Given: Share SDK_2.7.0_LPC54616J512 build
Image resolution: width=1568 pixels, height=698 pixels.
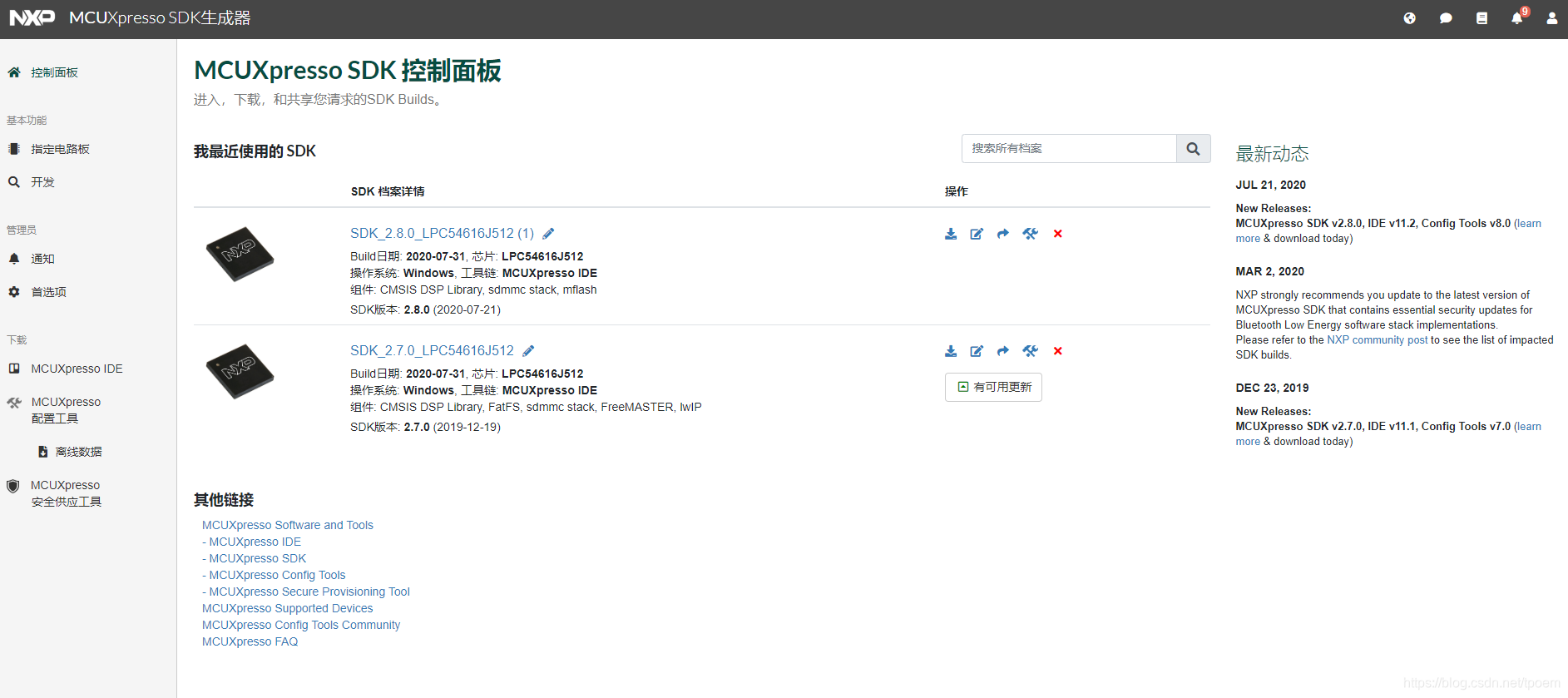Looking at the screenshot, I should point(1003,351).
